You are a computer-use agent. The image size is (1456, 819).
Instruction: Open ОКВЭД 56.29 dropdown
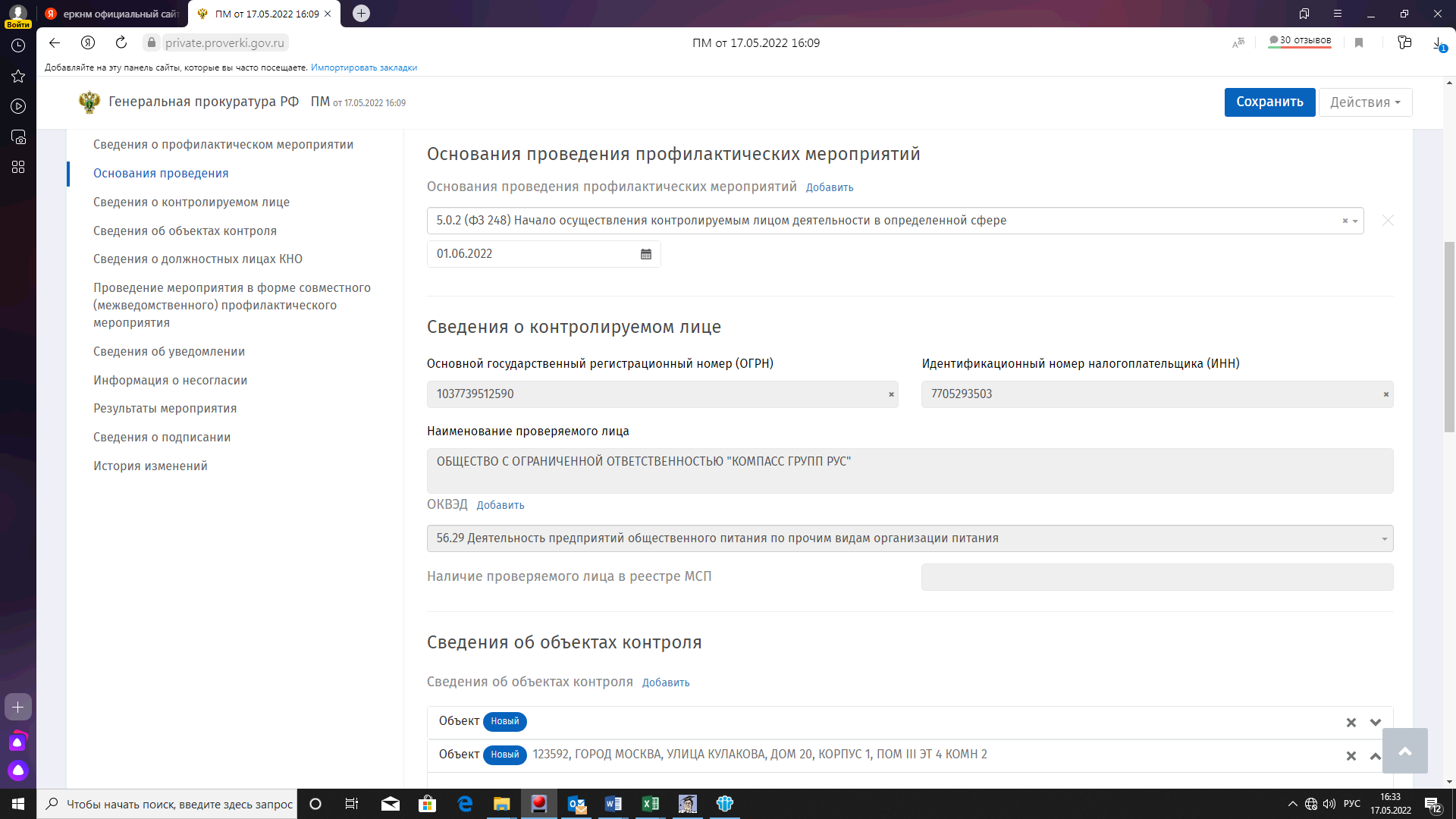point(910,538)
